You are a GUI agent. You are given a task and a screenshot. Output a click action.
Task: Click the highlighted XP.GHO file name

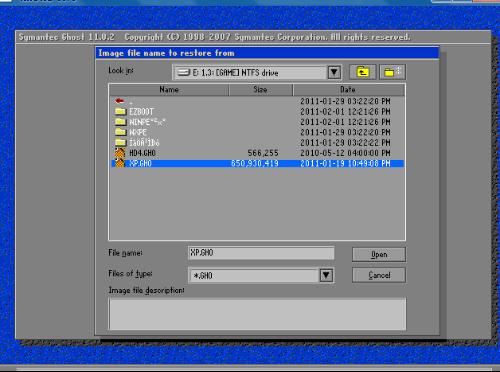point(140,163)
